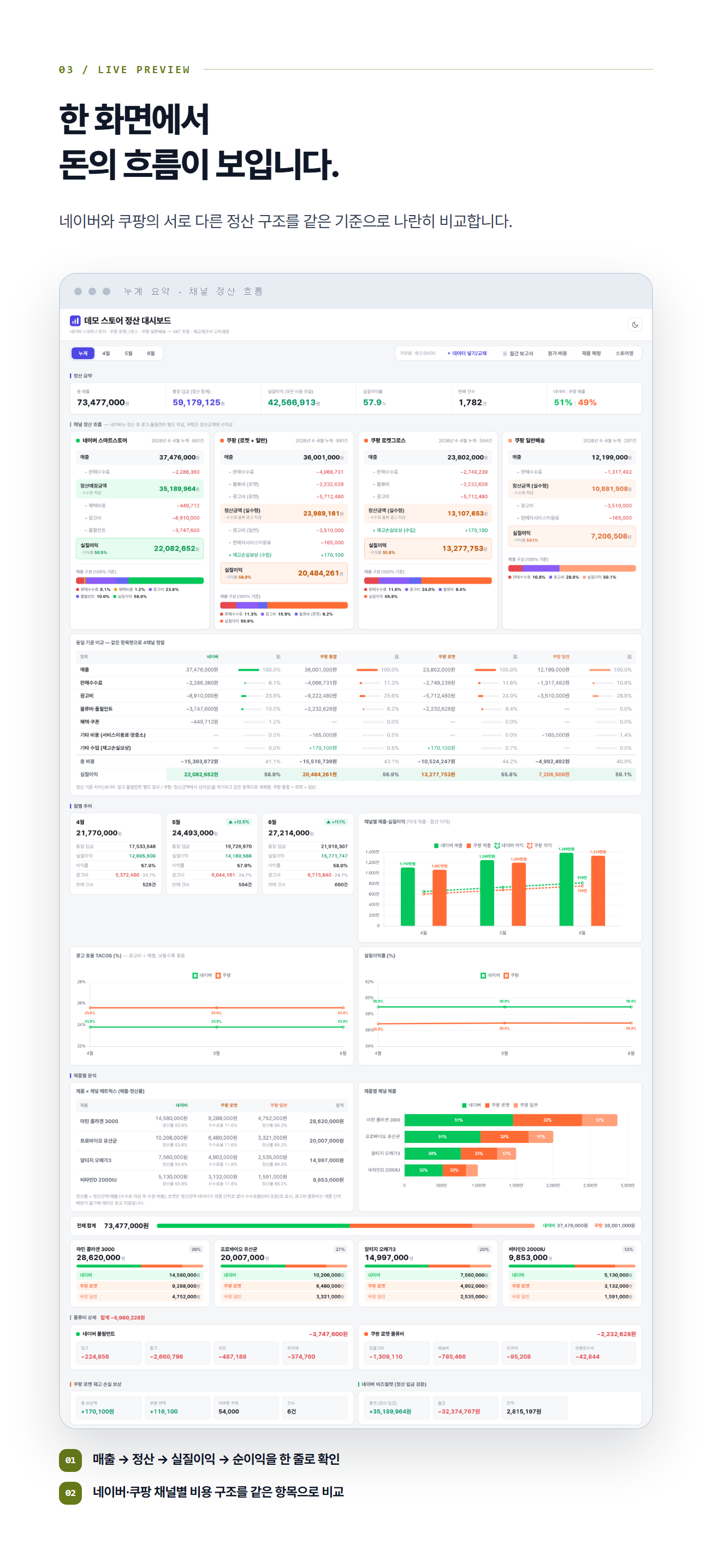The width and height of the screenshot is (712, 1568).
Task: Toggle 네이버 매출 legend in channel bar chart
Action: click(448, 845)
